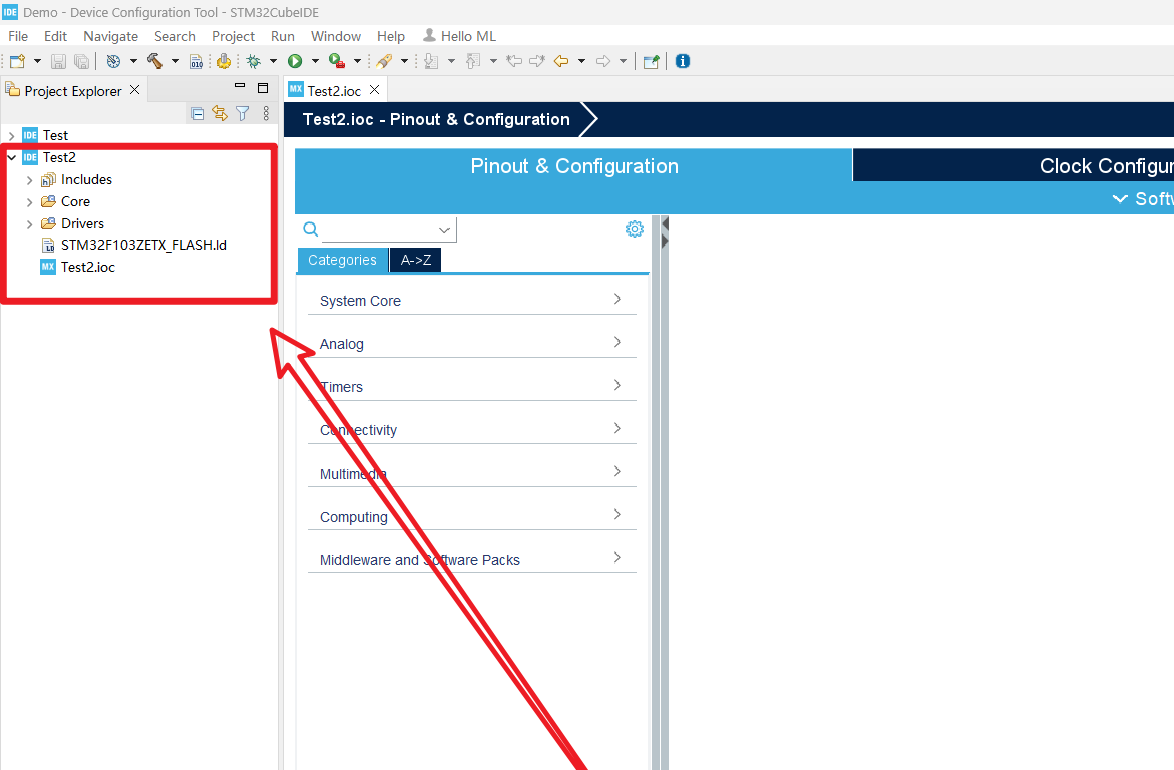Viewport: 1174px width, 770px height.
Task: Click the blue Information Center icon
Action: [x=683, y=61]
